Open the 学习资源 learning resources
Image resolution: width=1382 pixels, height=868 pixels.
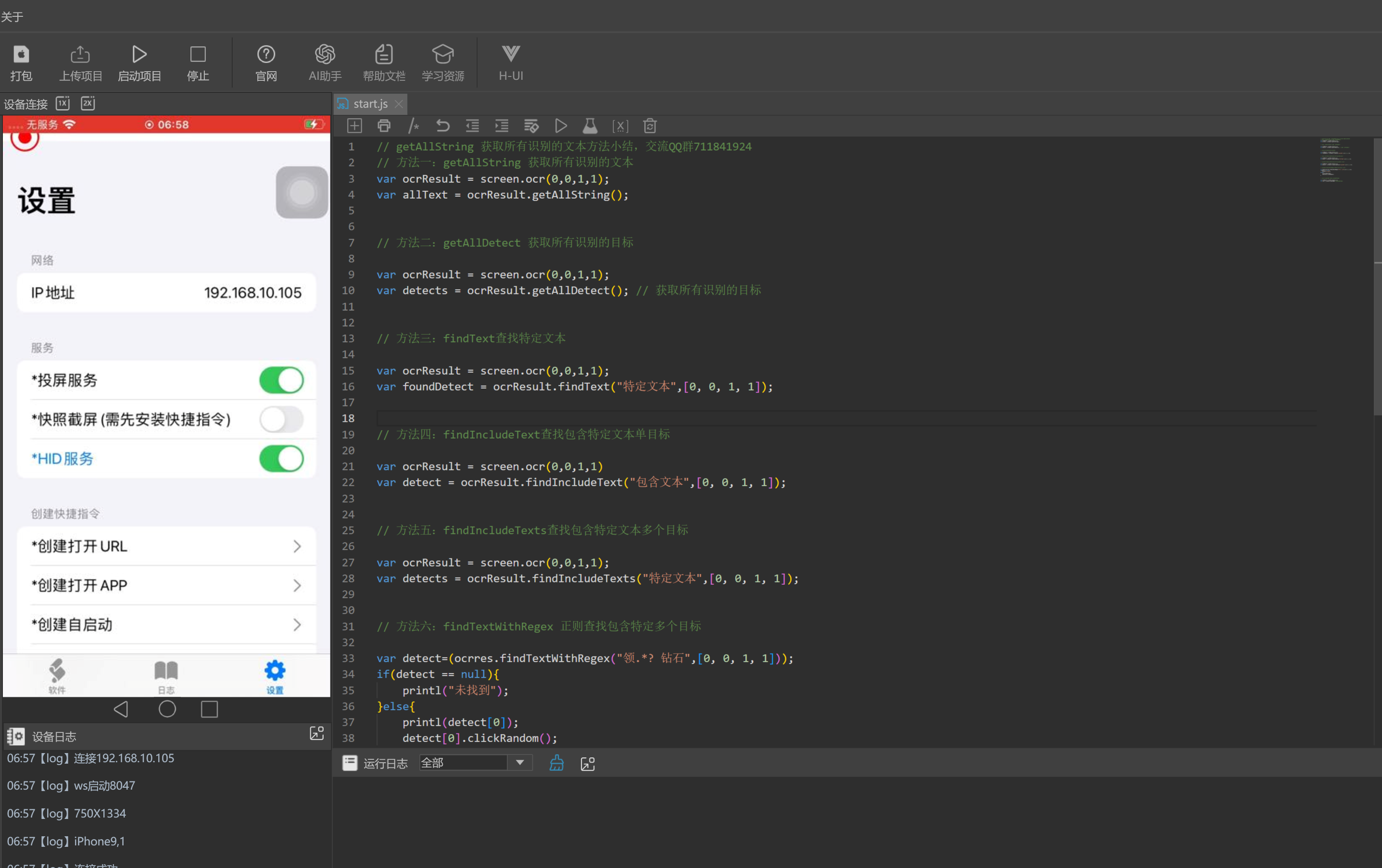click(443, 63)
